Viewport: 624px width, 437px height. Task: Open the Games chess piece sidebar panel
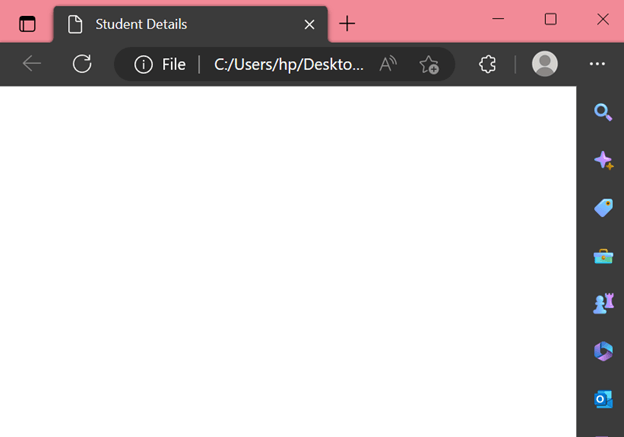pos(602,304)
